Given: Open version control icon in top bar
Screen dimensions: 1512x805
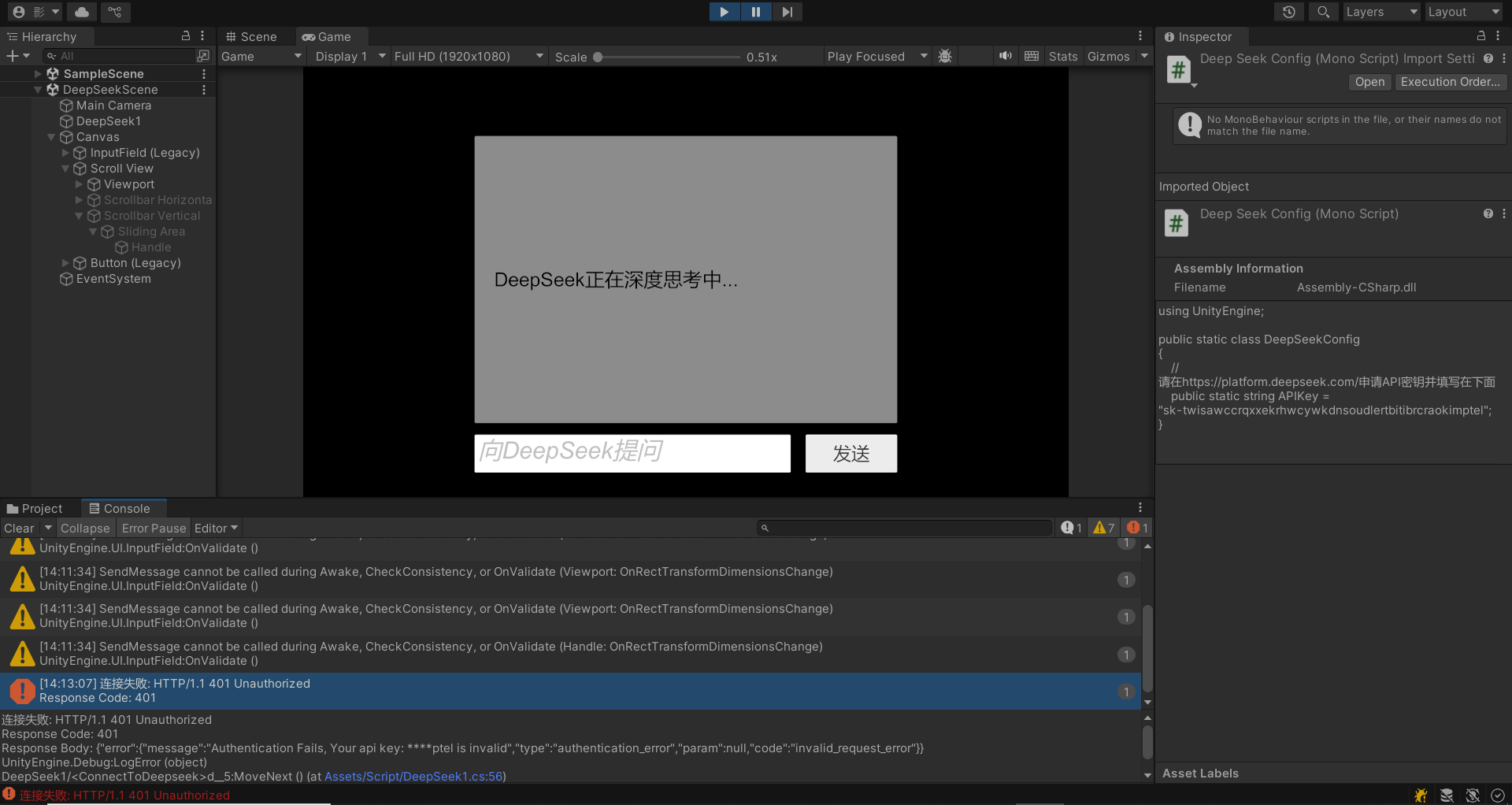Looking at the screenshot, I should pos(115,12).
